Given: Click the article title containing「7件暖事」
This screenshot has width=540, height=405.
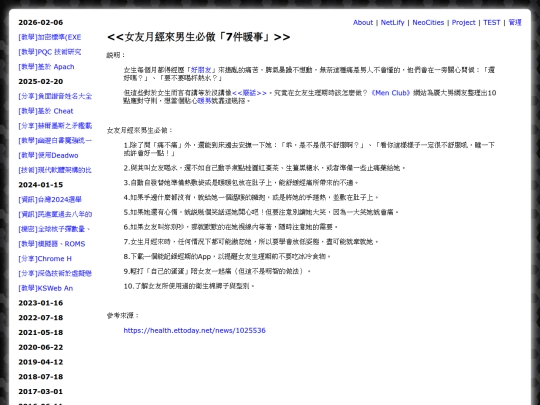Looking at the screenshot, I should (199, 37).
